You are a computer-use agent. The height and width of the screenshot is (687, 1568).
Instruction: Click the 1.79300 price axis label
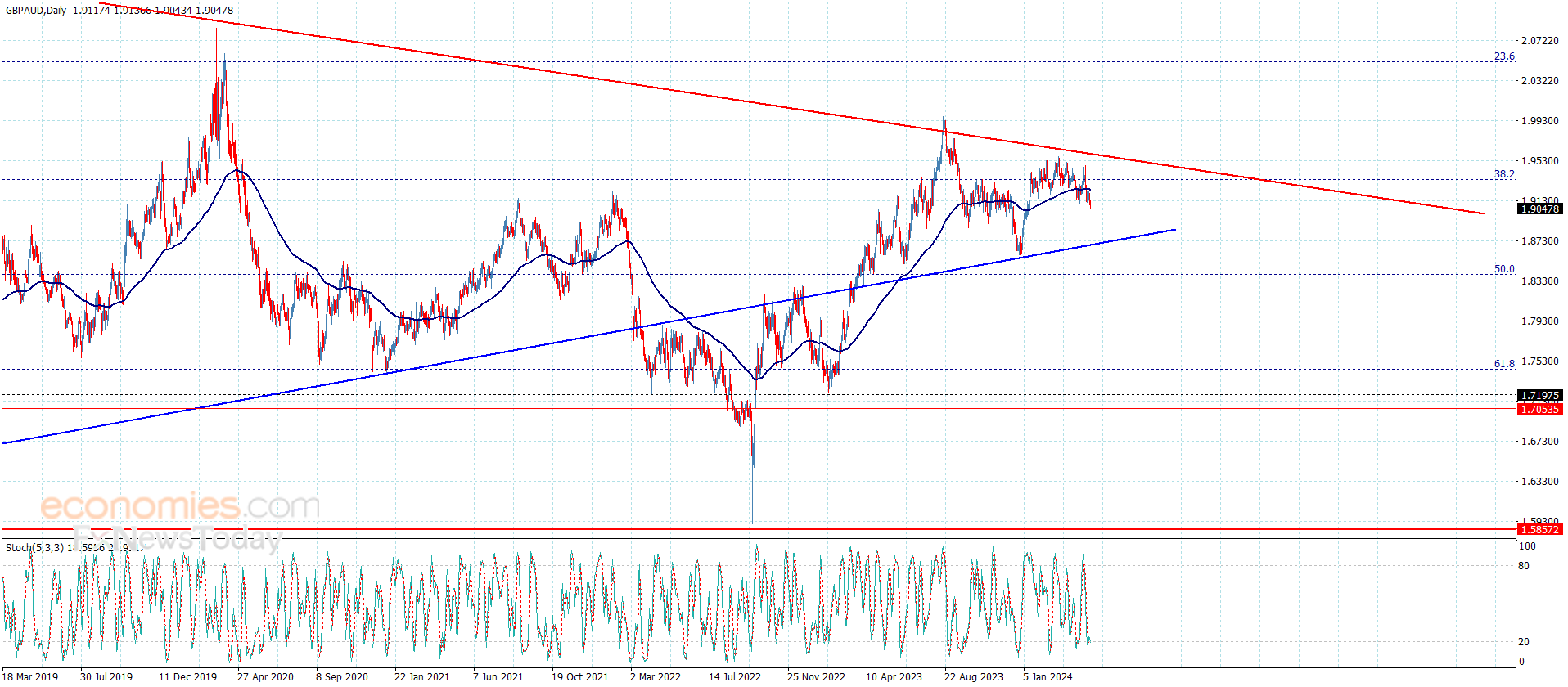(1539, 321)
